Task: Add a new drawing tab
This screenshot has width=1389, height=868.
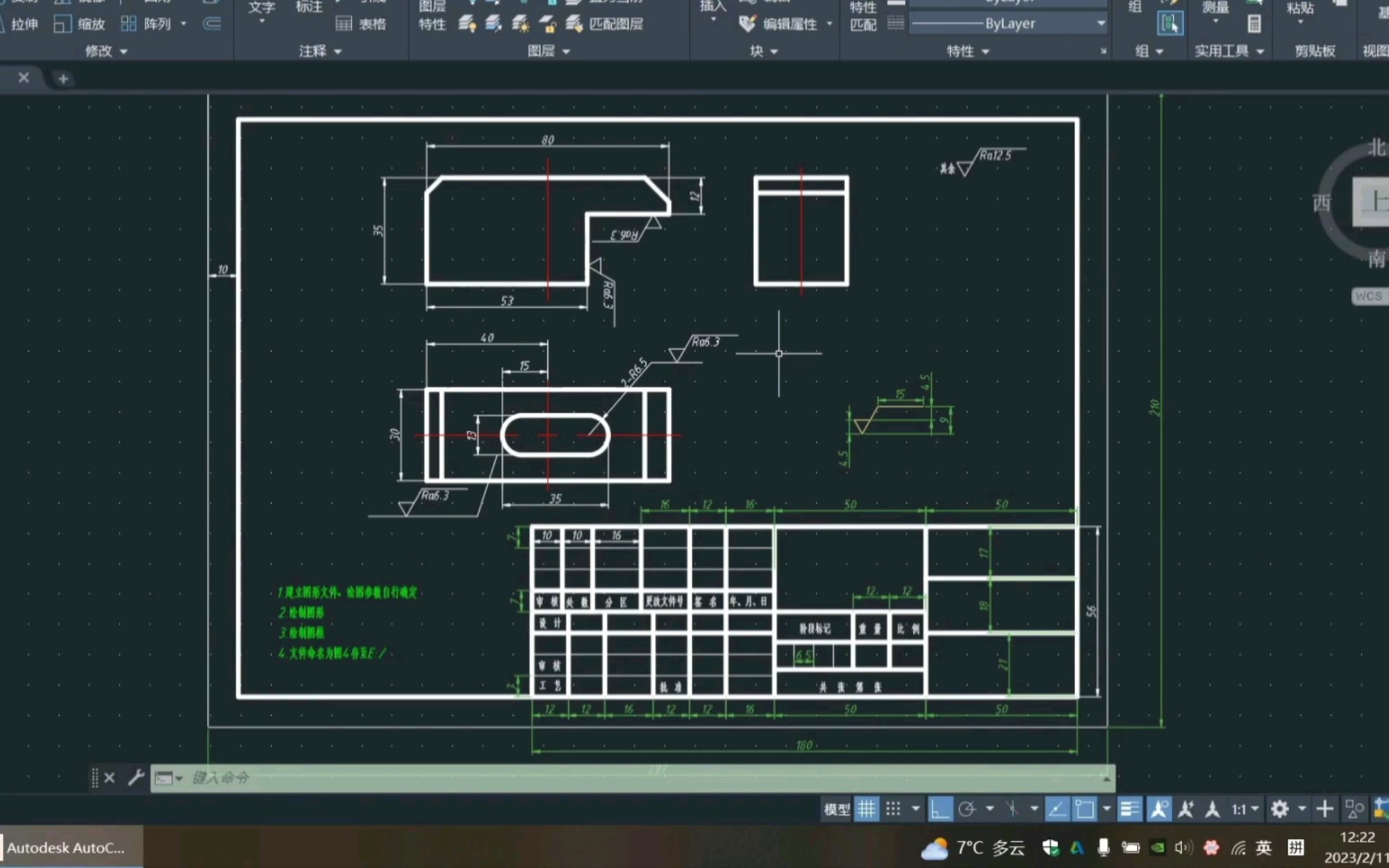Action: (x=63, y=79)
